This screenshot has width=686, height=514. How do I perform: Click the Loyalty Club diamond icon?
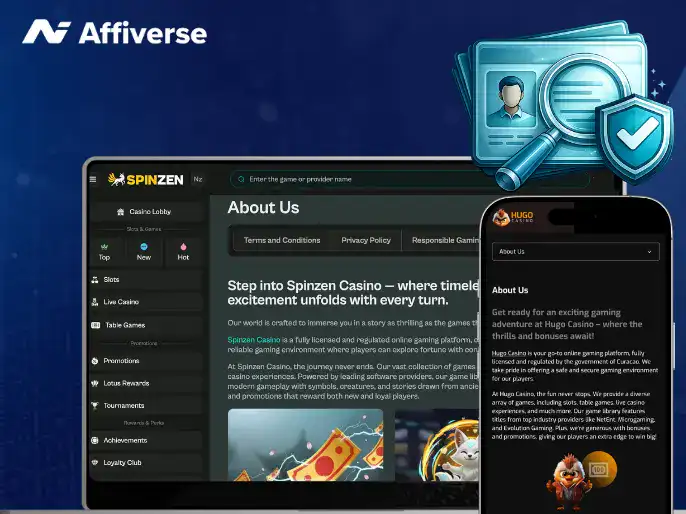(94, 462)
